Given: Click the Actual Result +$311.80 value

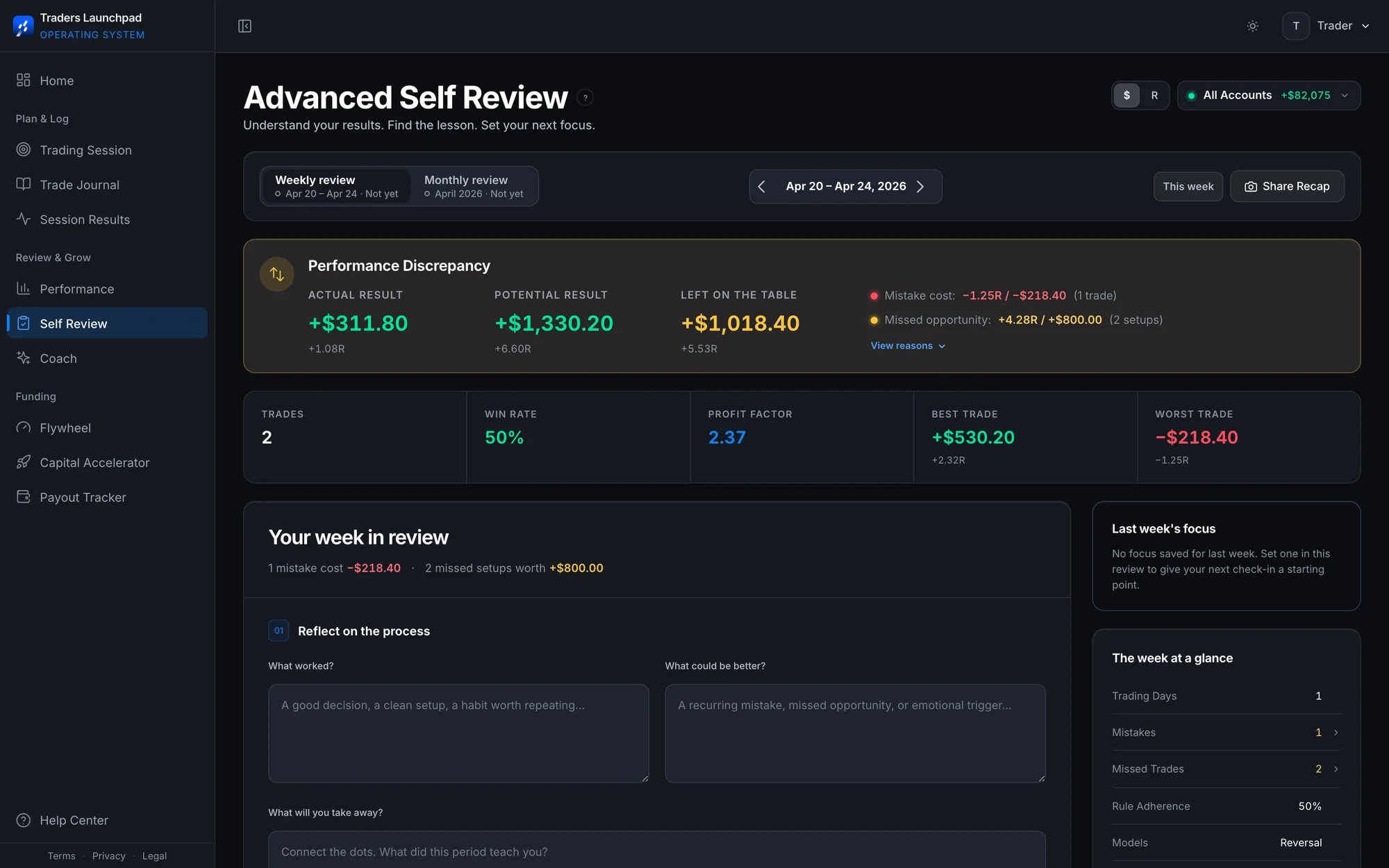Looking at the screenshot, I should tap(358, 323).
